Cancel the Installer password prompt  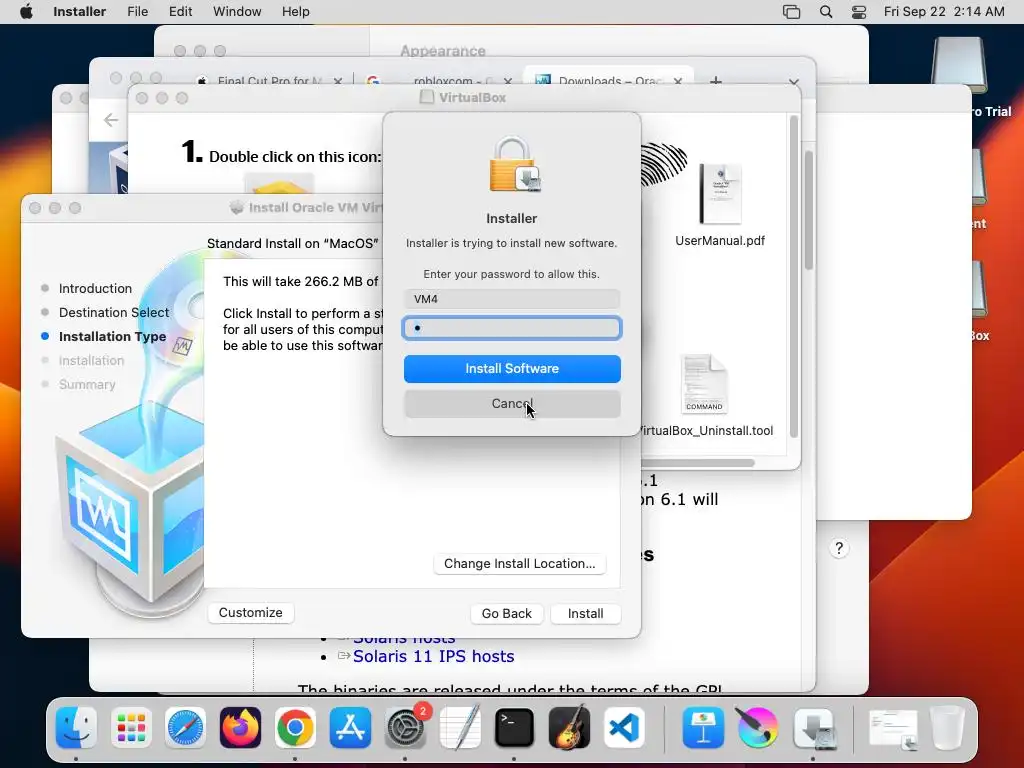point(512,404)
